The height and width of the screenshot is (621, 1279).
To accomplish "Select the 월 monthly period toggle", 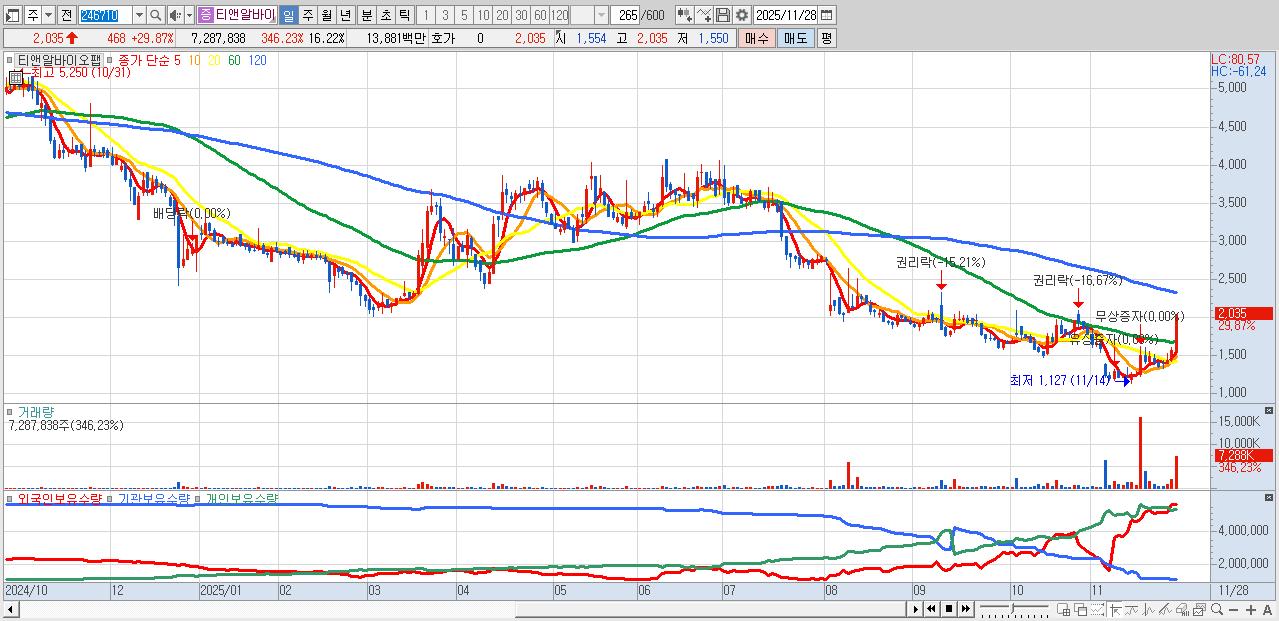I will click(326, 15).
